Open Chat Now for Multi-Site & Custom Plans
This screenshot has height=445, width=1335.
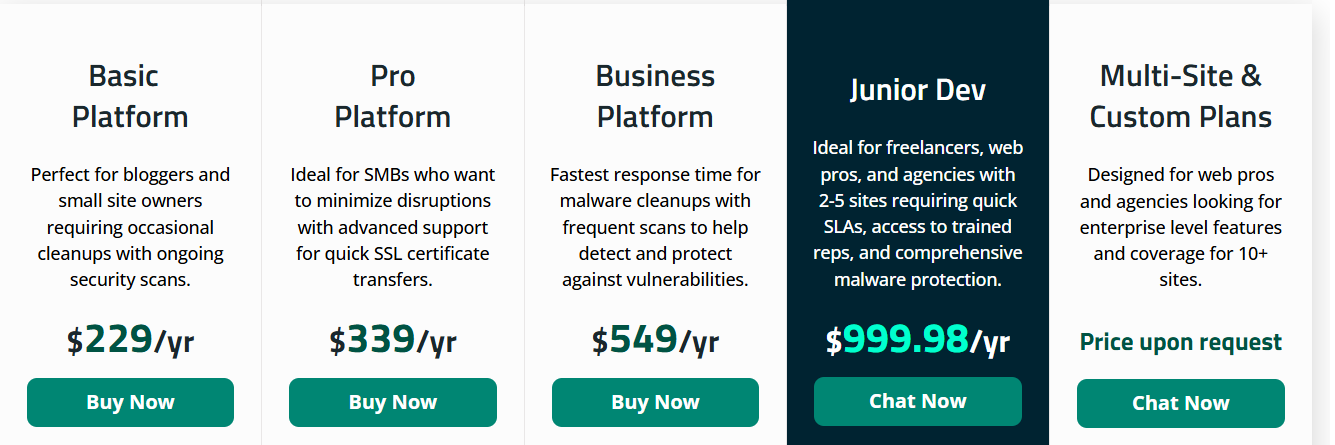pos(1180,403)
